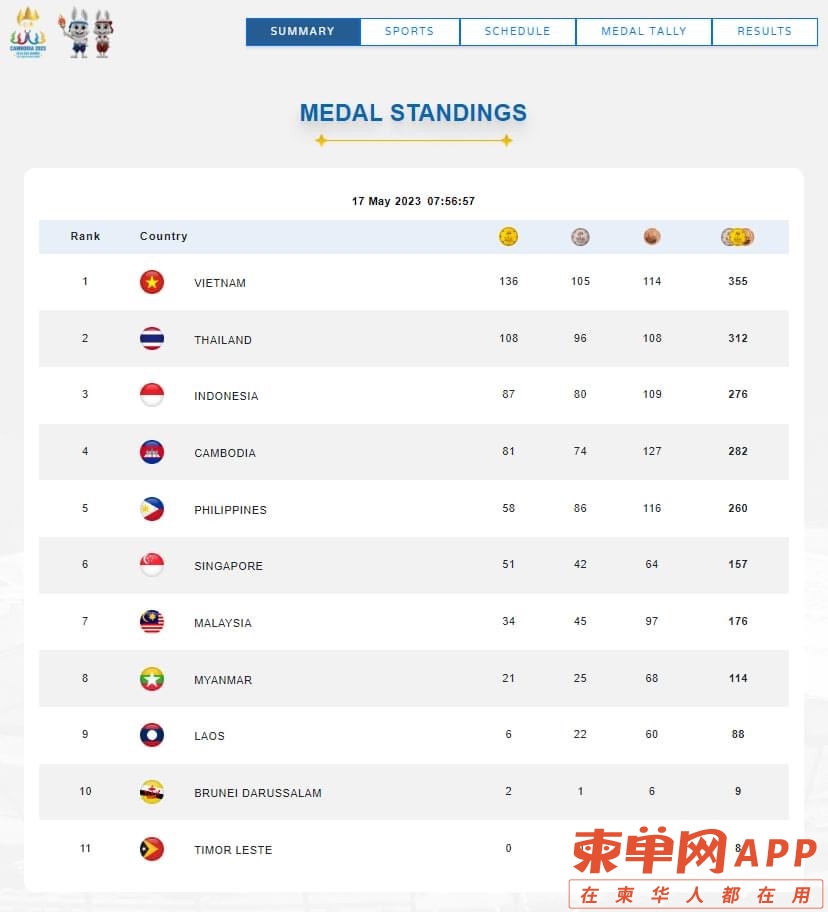This screenshot has height=912, width=828.
Task: Click the Thailand flag icon
Action: click(x=152, y=339)
